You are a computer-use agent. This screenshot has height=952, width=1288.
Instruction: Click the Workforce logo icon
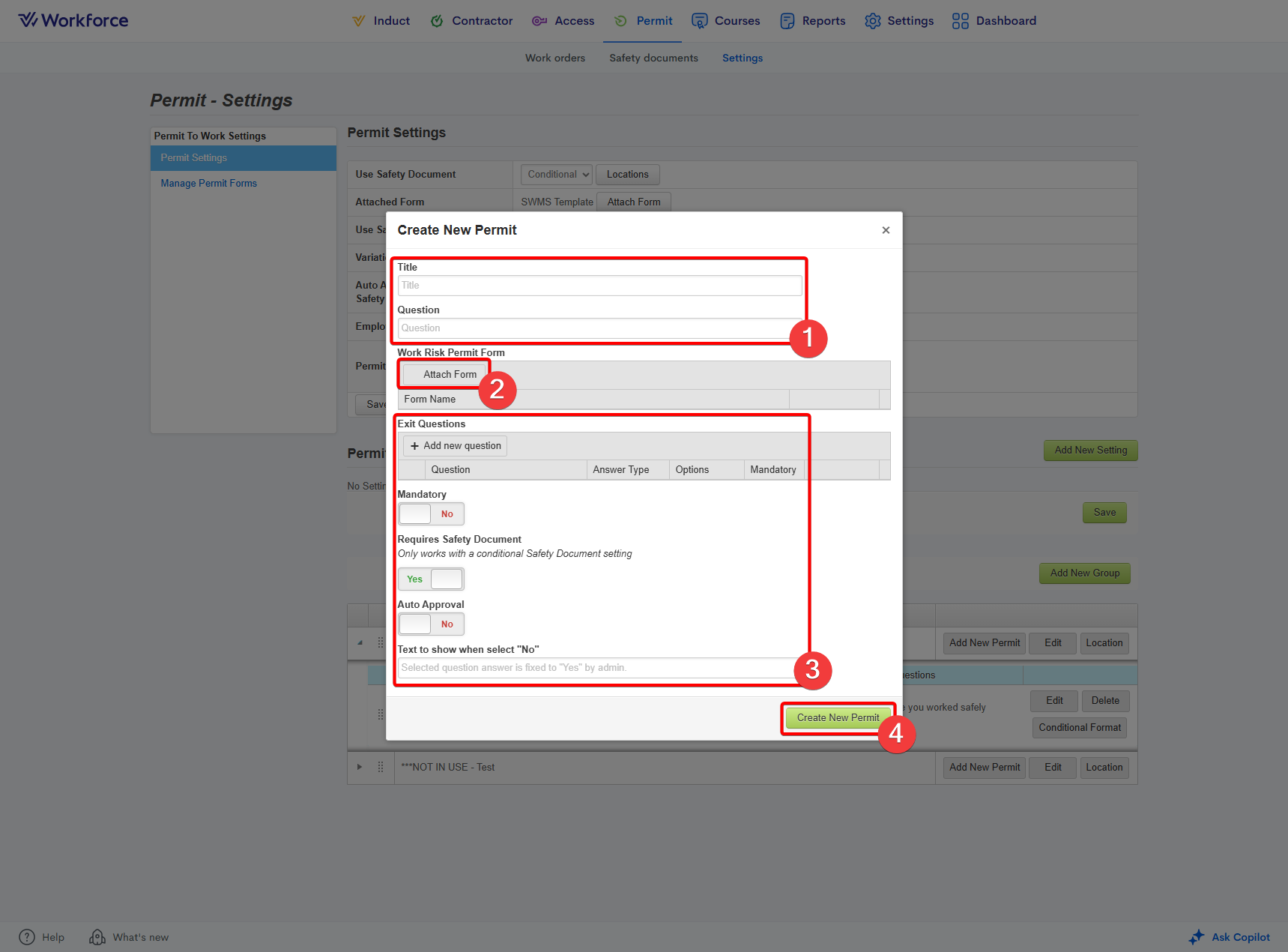28,20
